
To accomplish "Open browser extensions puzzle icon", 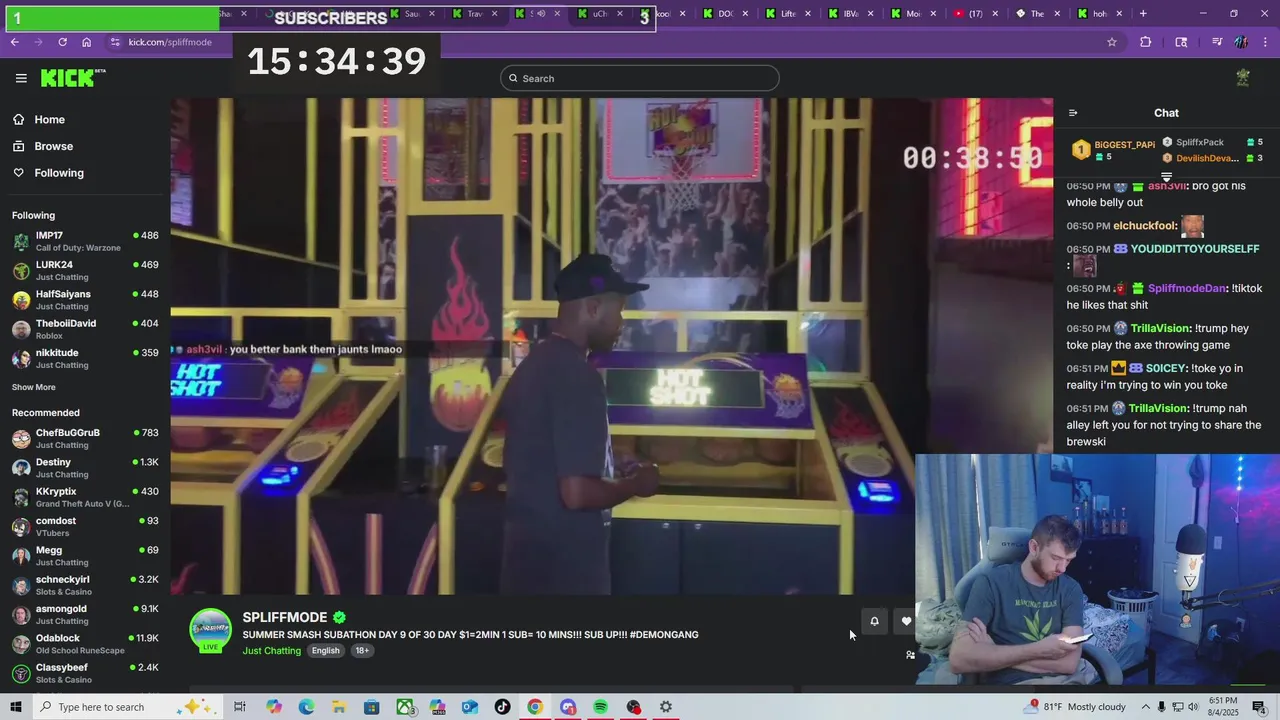I will coord(1146,42).
